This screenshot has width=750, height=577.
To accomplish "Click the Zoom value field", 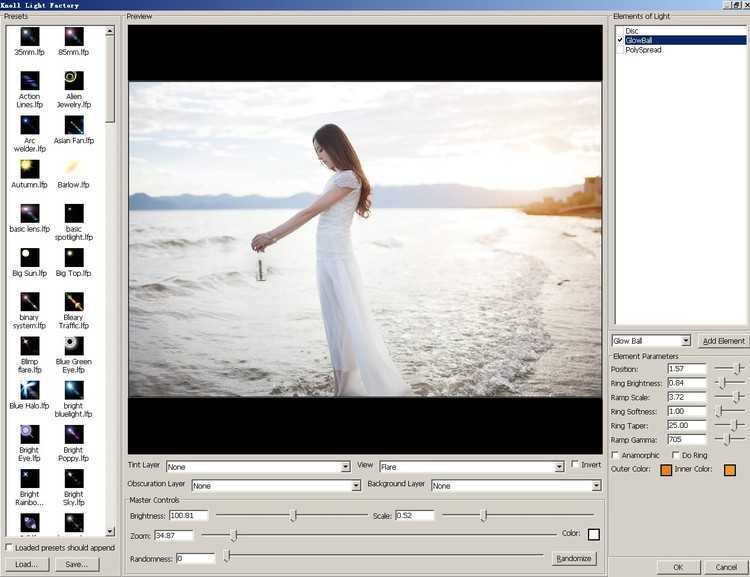I will pos(174,535).
